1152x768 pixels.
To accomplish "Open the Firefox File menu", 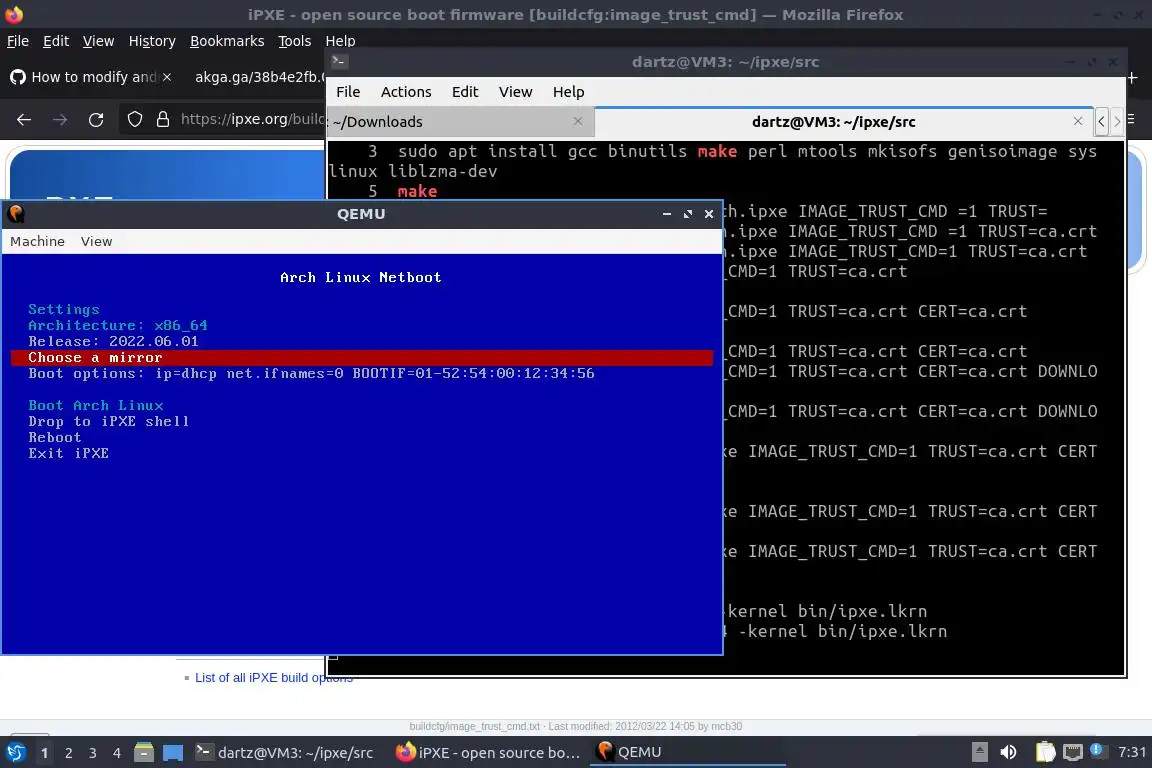I will (x=18, y=41).
